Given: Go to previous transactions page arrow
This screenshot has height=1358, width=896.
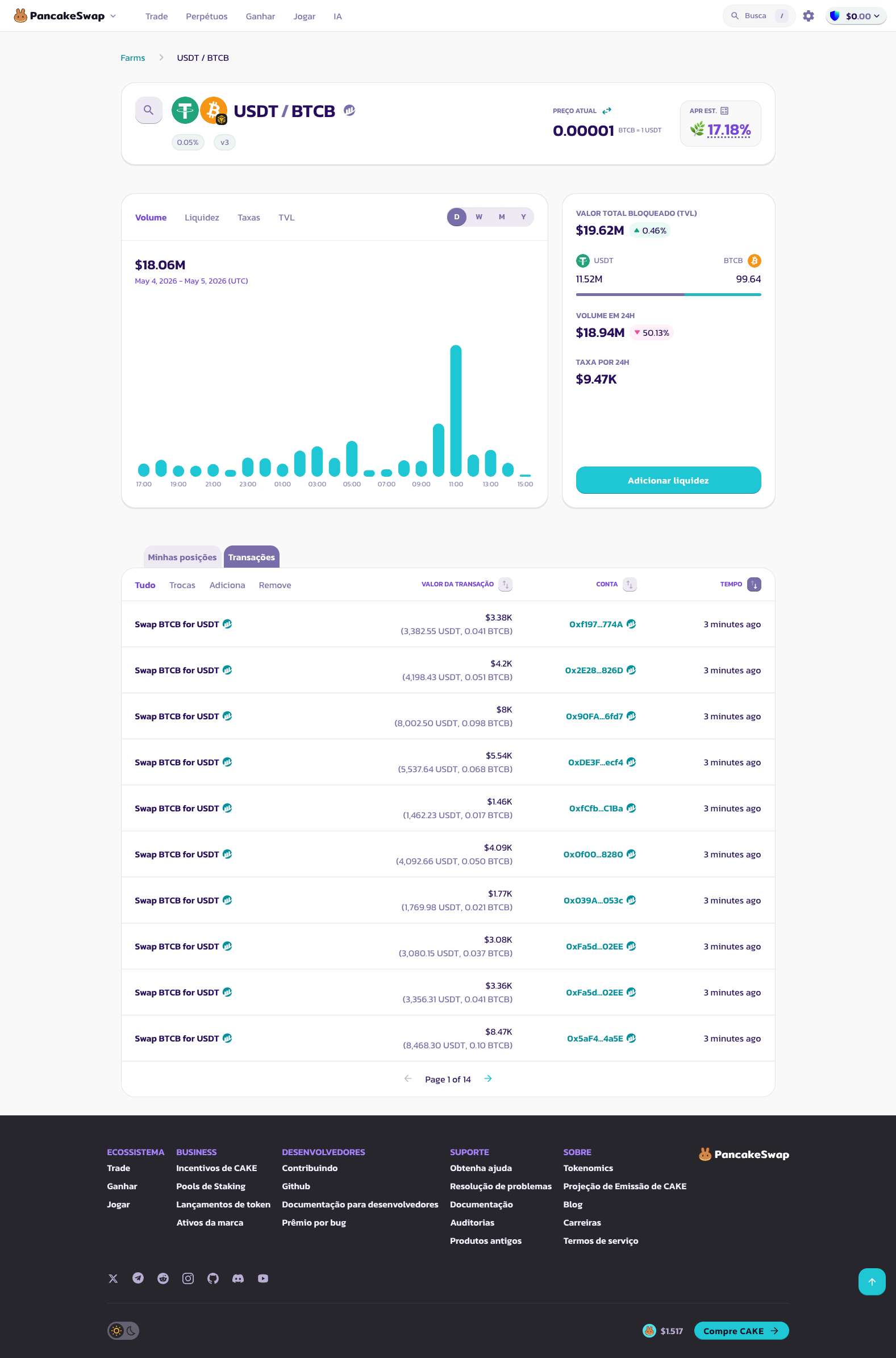Looking at the screenshot, I should point(408,1078).
